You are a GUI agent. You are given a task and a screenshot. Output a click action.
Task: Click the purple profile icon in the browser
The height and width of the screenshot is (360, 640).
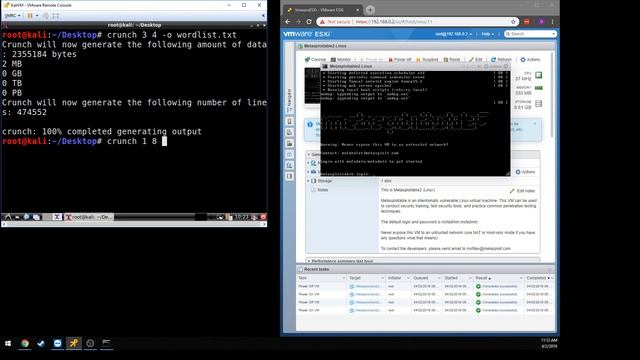click(541, 22)
